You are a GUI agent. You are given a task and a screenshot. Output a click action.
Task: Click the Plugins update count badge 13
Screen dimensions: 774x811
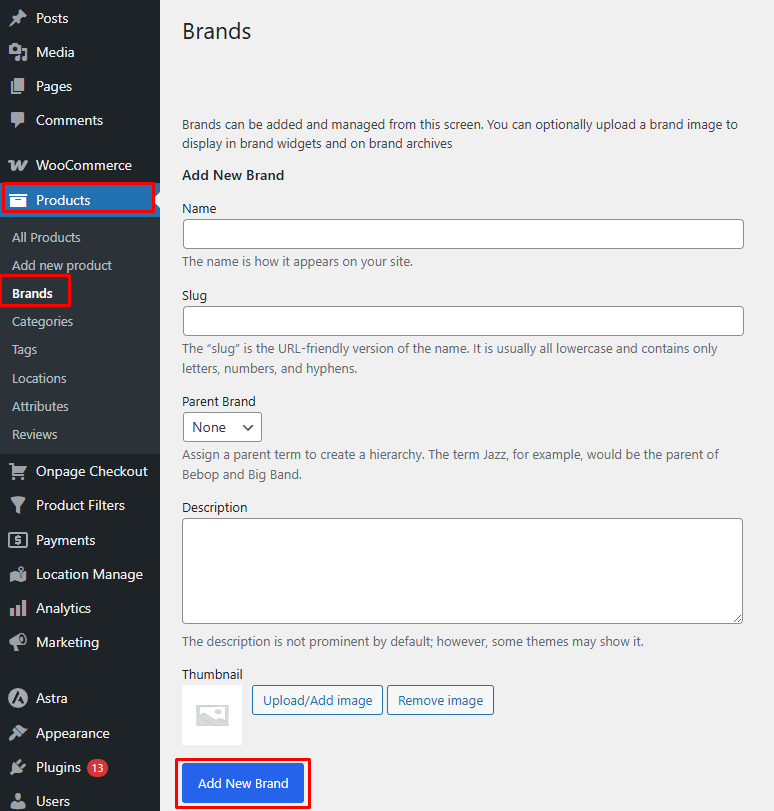point(97,768)
